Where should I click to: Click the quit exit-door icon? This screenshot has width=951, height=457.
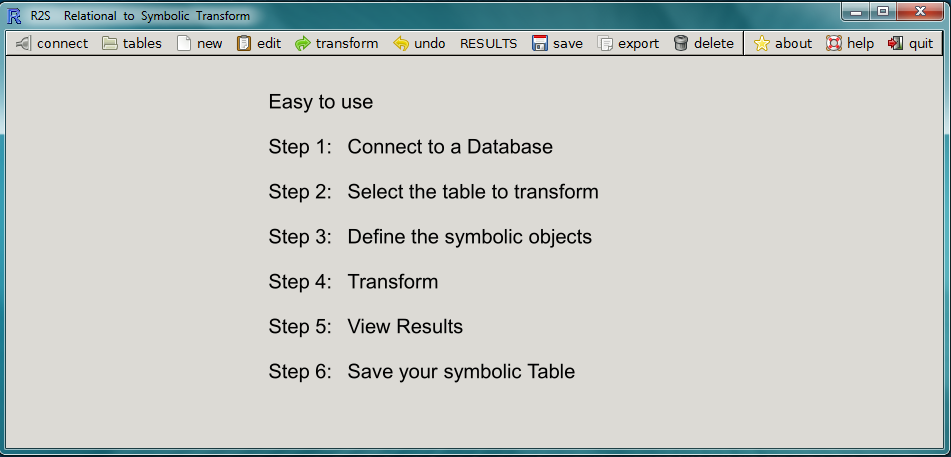(895, 43)
